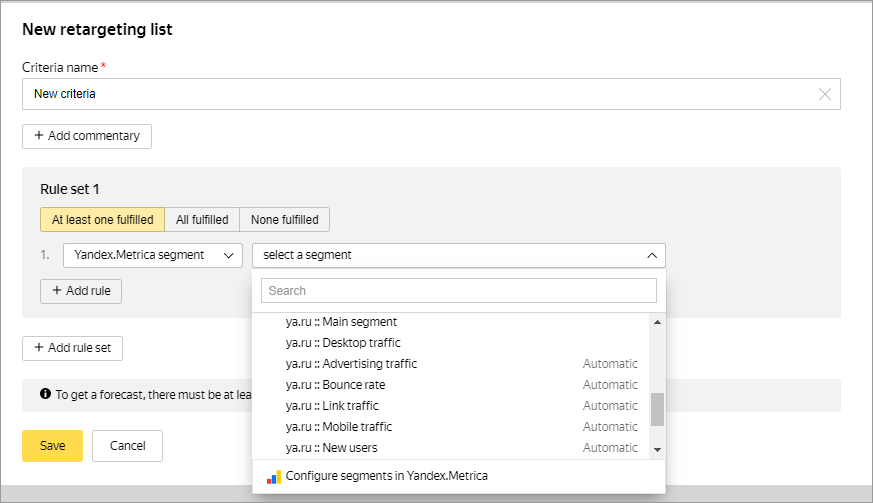Choose 'ya.ru :: Mobile traffic' segment

pos(338,427)
